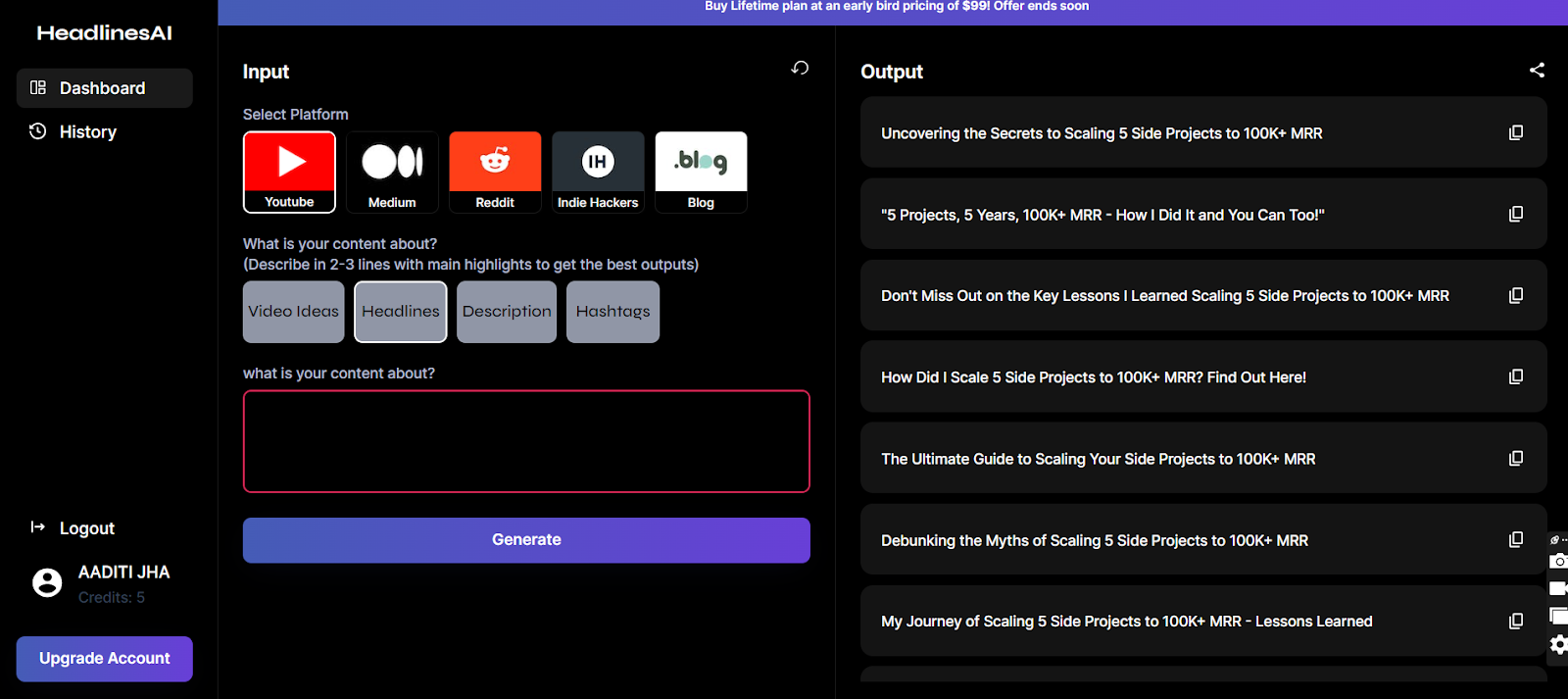Click the "Credits: 5" label

(x=112, y=597)
